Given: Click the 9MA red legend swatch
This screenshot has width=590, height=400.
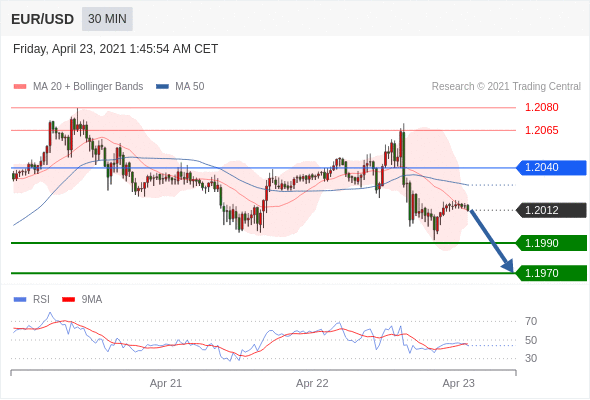Looking at the screenshot, I should pos(68,300).
